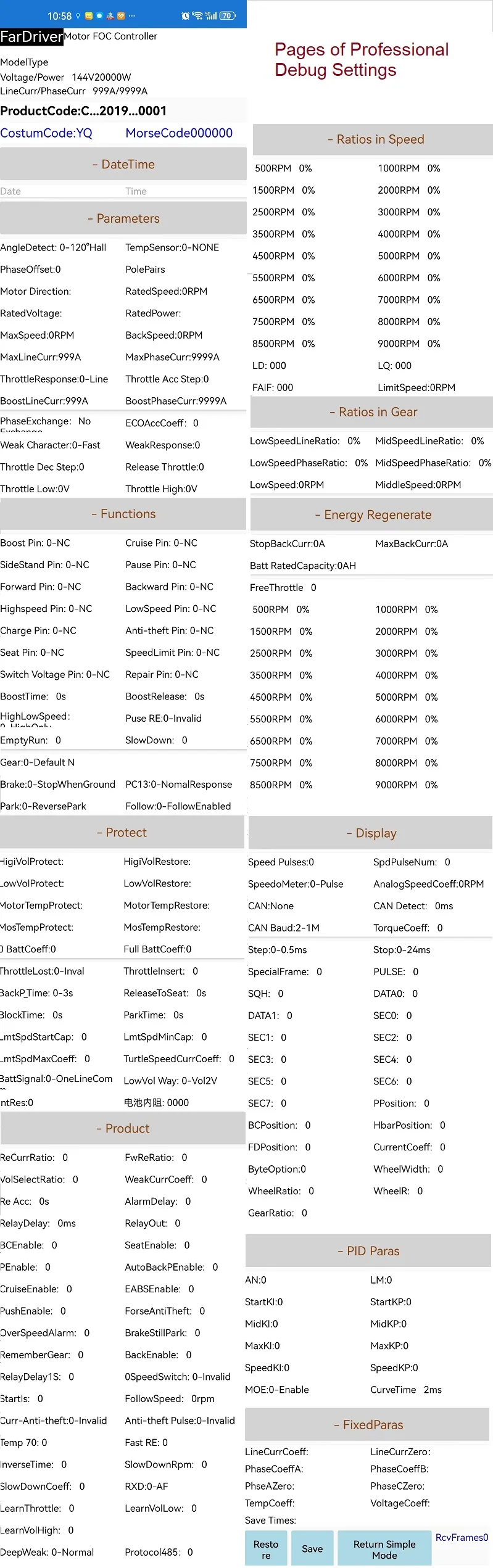Screen dimensions: 493x1568
Task: Tap the 5G cellular signal icon
Action: tap(211, 15)
